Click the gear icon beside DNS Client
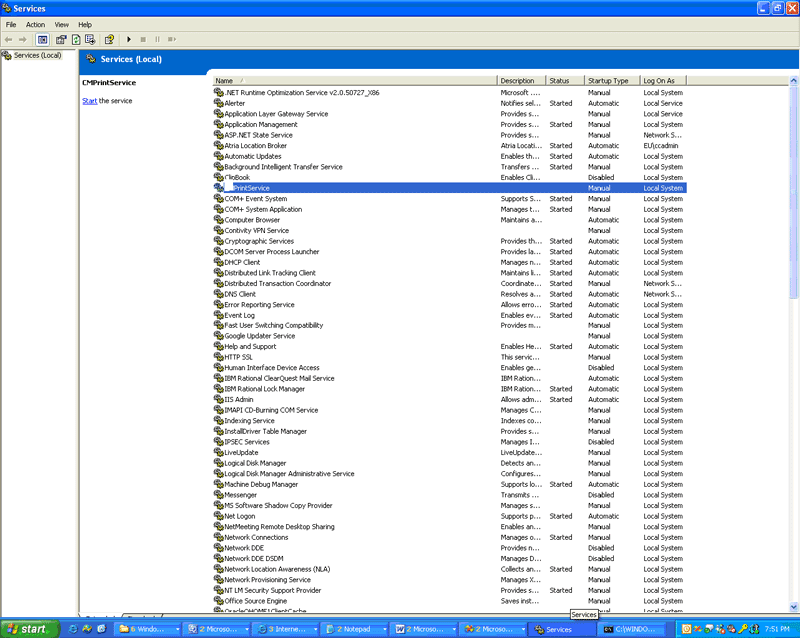Viewport: 800px width, 638px height. click(218, 294)
